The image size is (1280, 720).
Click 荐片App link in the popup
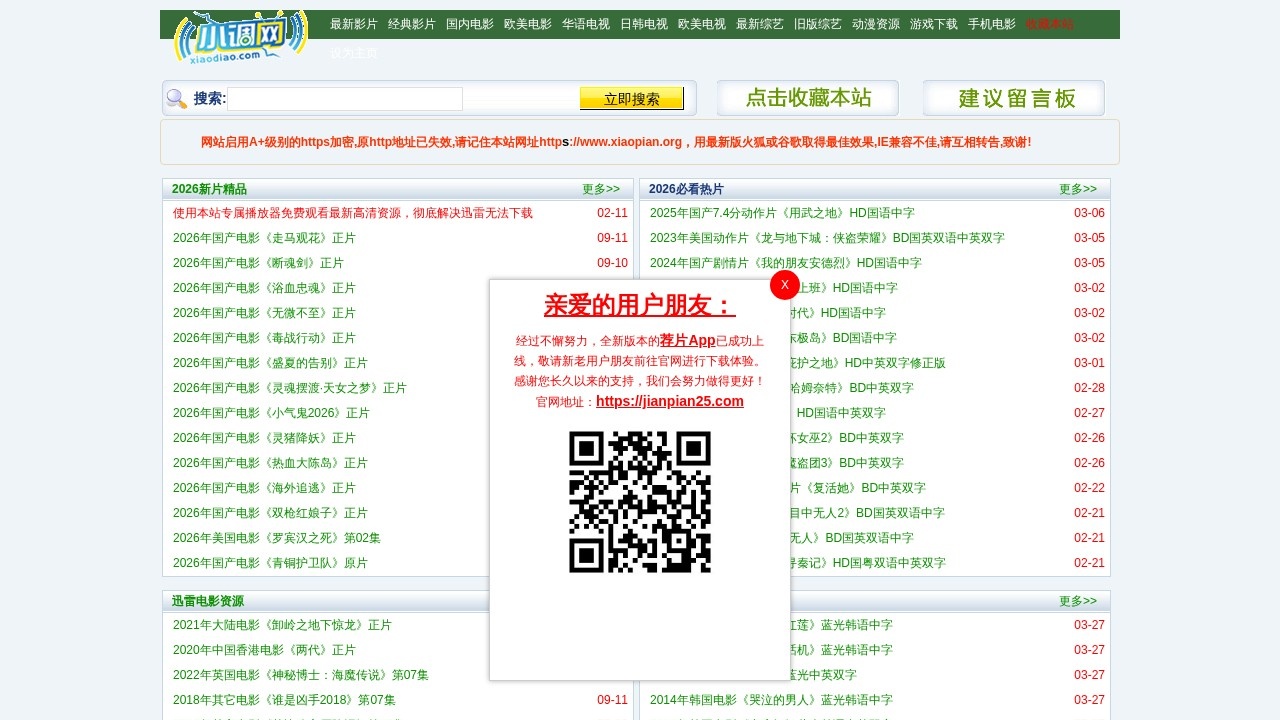[x=688, y=340]
